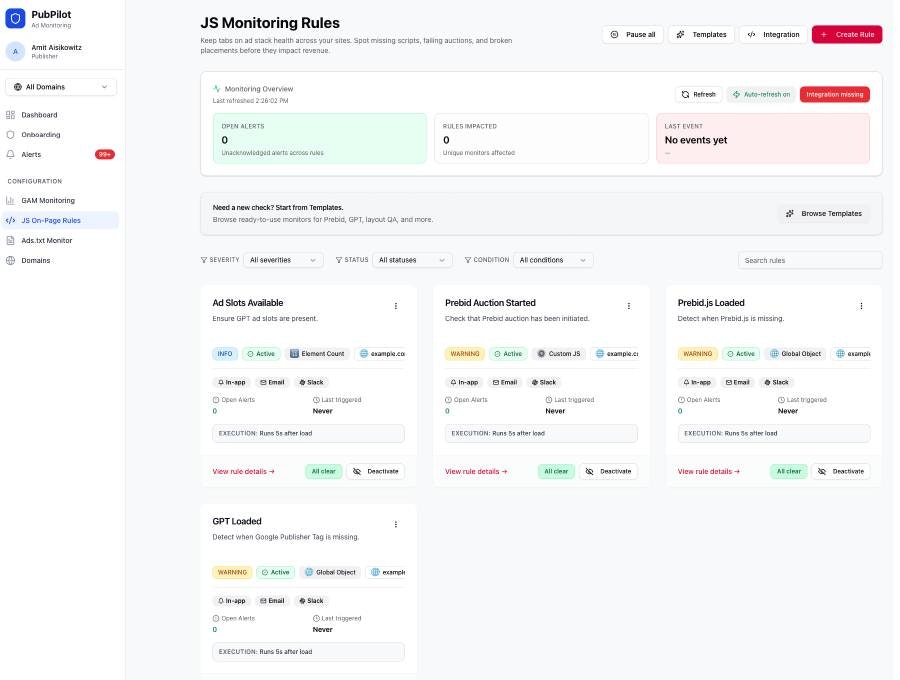Click the Integration missing red badge
The height and width of the screenshot is (680, 900).
(x=835, y=94)
